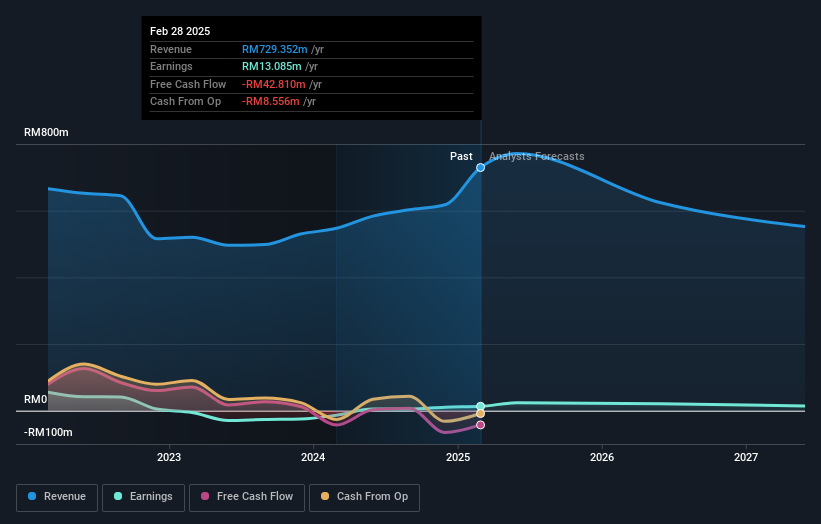Screen dimensions: 821x524
Task: Click the blue Revenue data point marker
Action: pos(480,168)
